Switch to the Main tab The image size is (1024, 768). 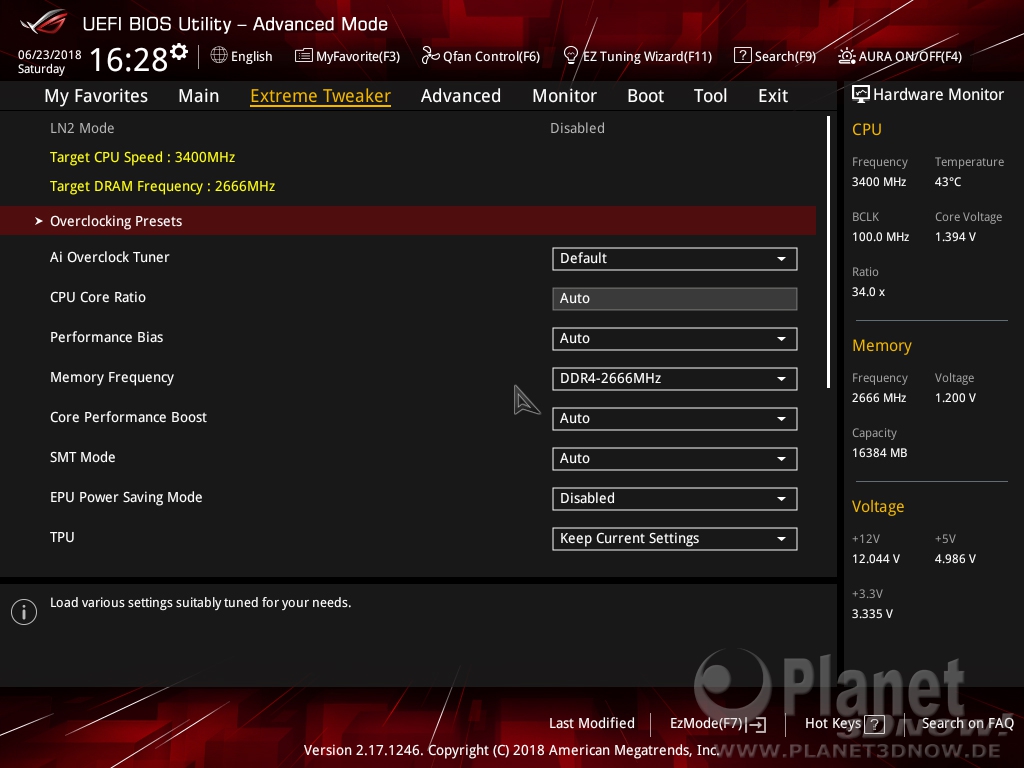199,96
